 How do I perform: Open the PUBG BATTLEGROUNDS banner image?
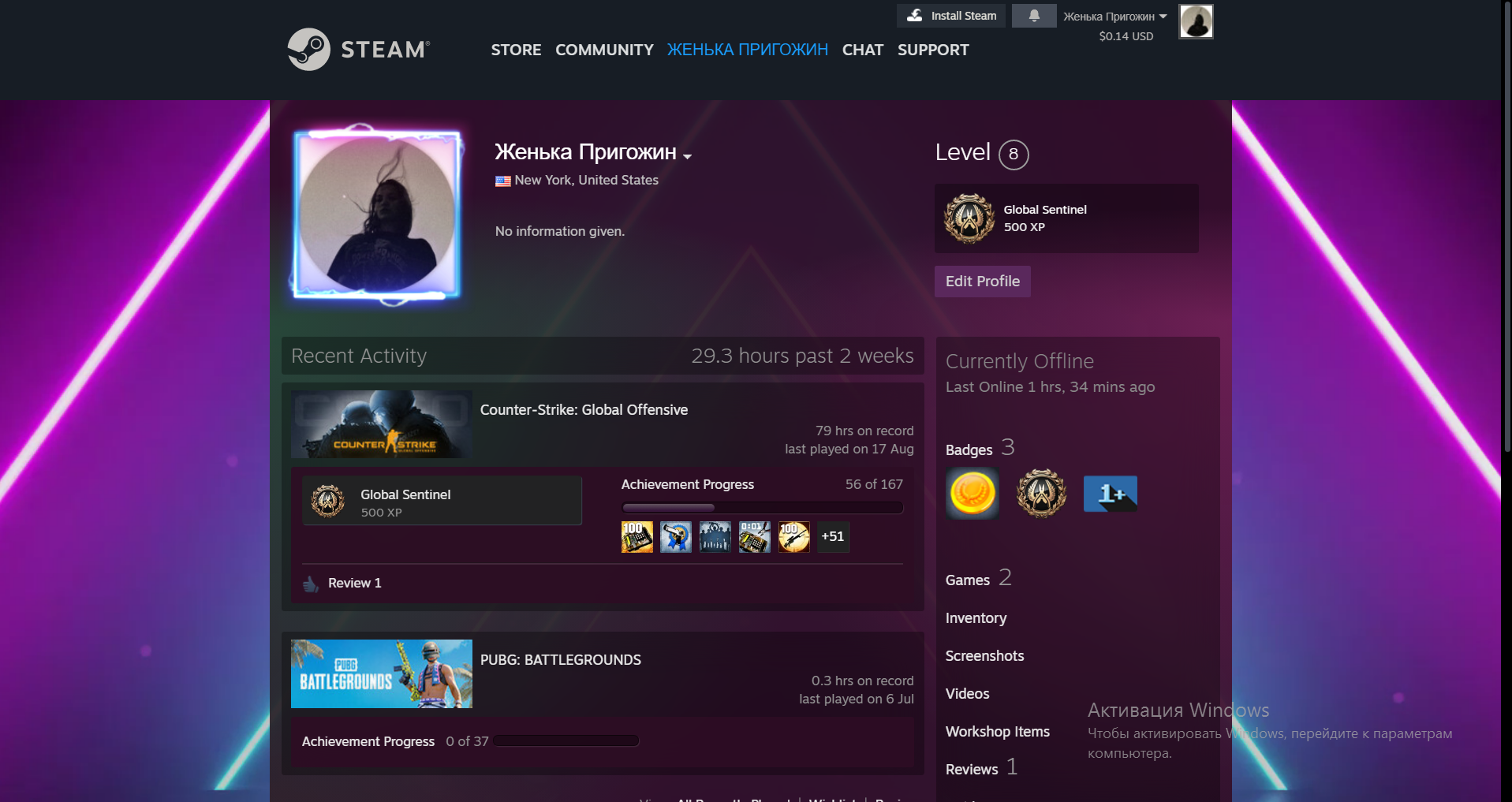click(x=382, y=673)
